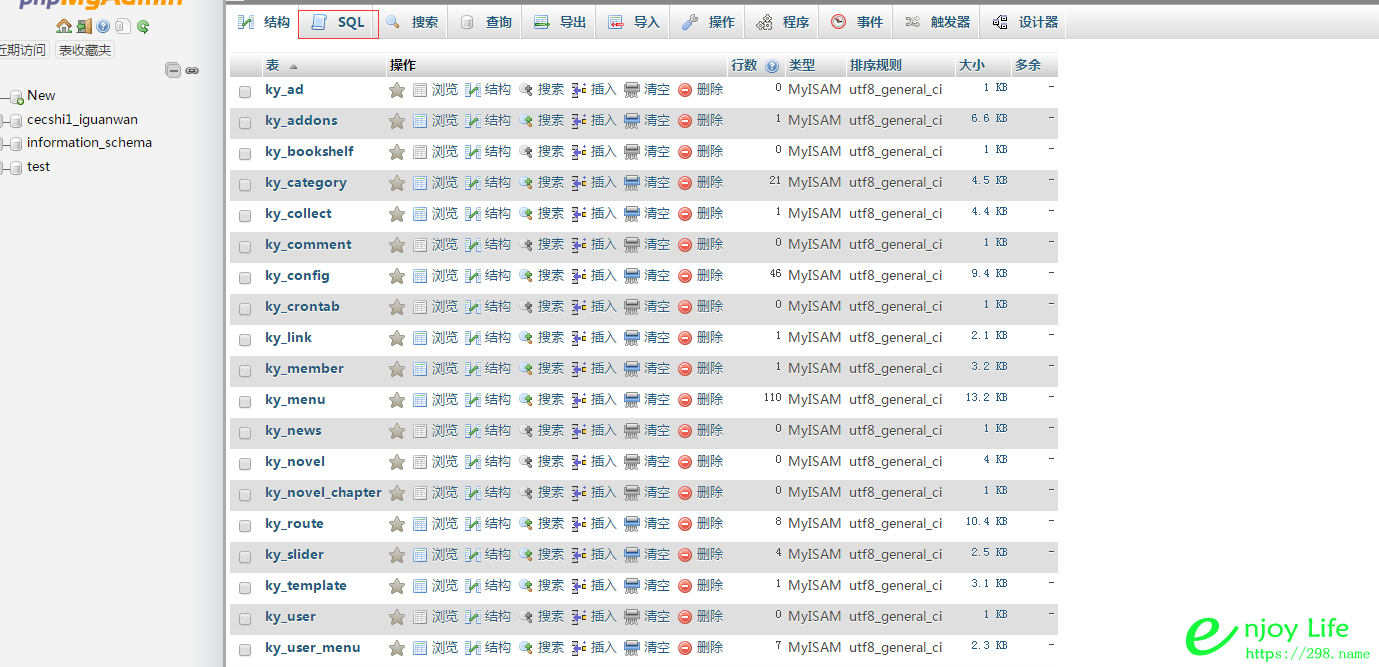
Task: Switch to the SQL tab
Action: click(x=338, y=22)
